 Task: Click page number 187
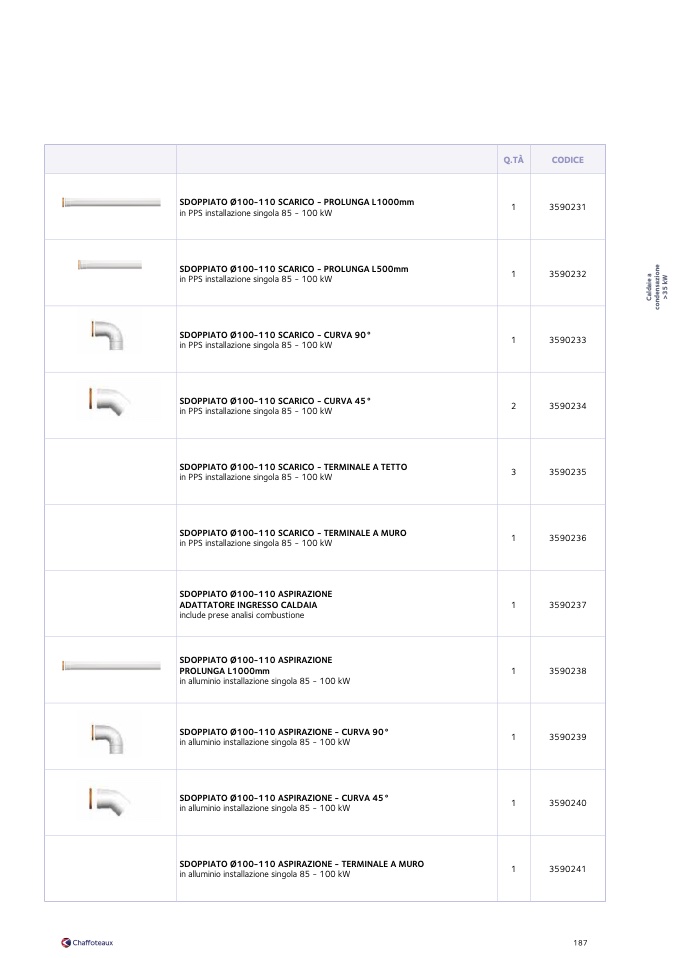[580, 942]
